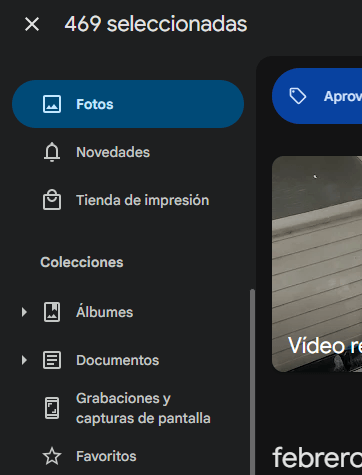Click the Favoritos star icon
362x475 pixels.
(52, 456)
